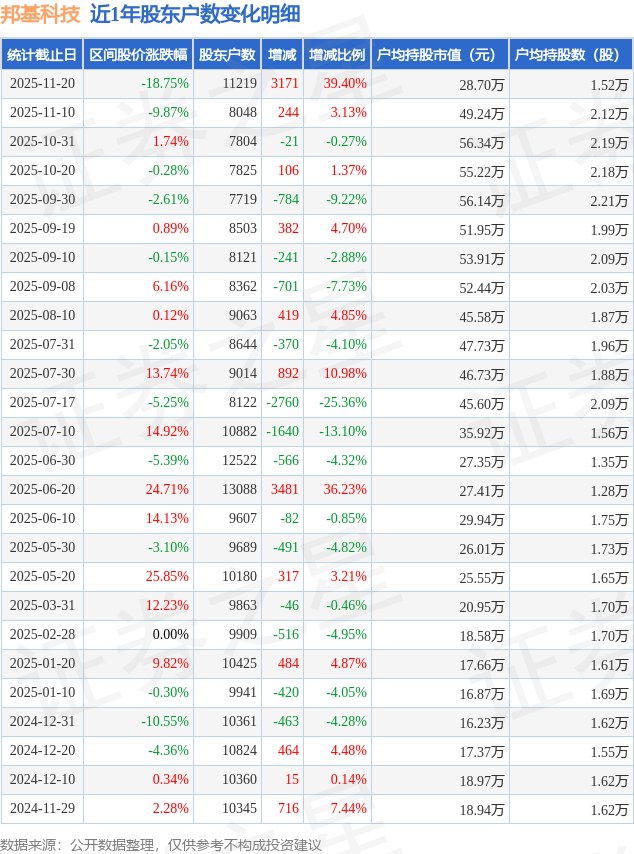
Task: Click the 邦基科技 stock name in title
Action: point(40,14)
